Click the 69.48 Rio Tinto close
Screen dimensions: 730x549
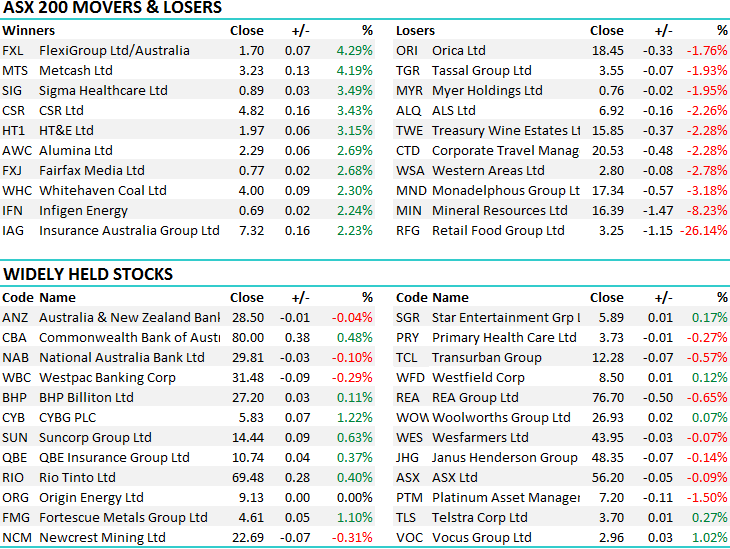point(248,478)
